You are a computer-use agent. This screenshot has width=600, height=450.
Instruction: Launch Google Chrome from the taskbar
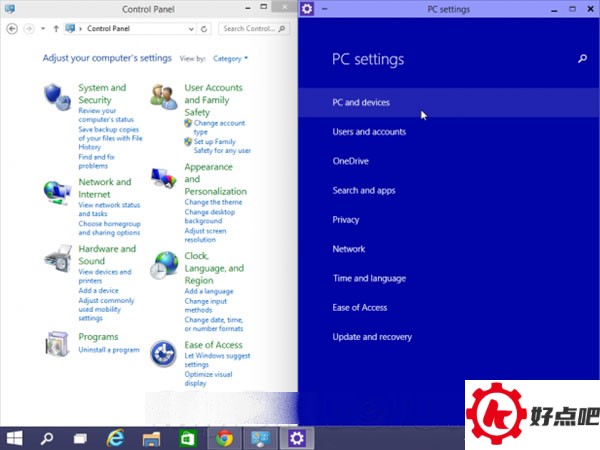tap(224, 438)
